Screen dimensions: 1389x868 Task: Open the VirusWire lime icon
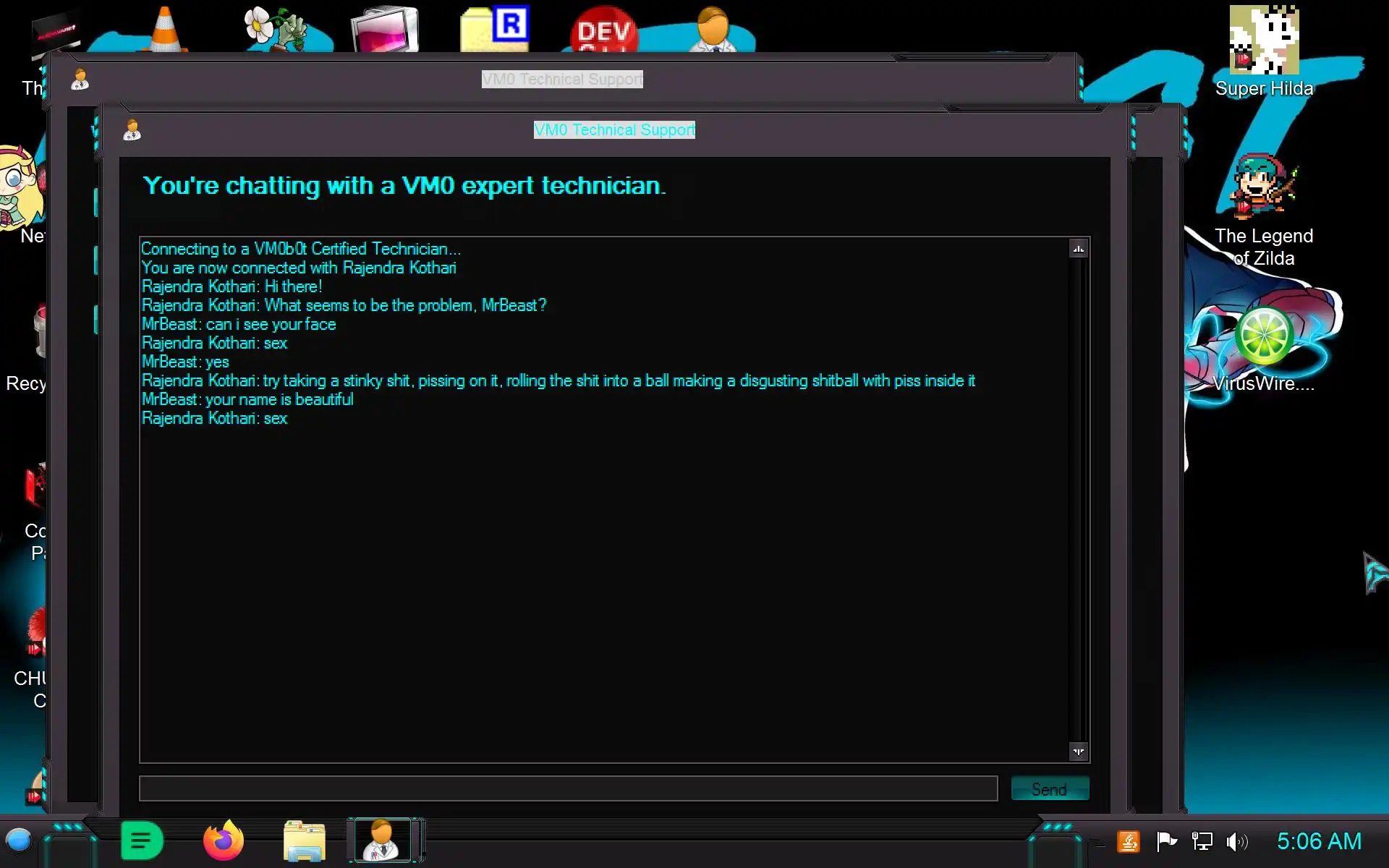point(1264,336)
